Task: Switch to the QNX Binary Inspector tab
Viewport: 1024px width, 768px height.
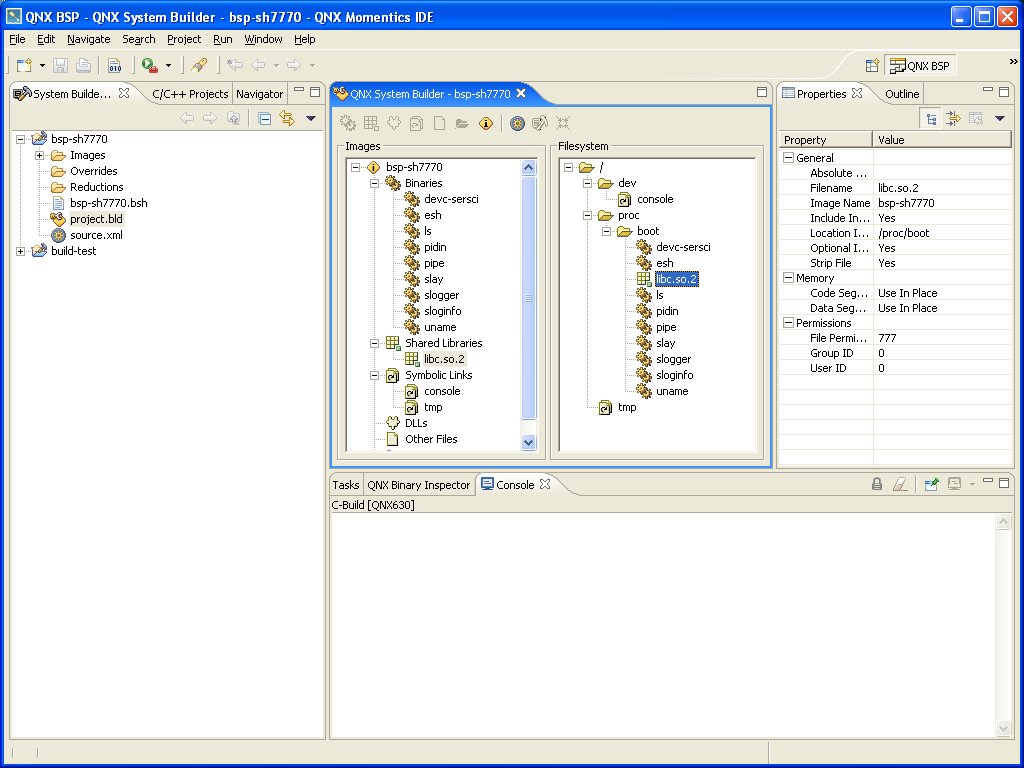Action: click(418, 485)
